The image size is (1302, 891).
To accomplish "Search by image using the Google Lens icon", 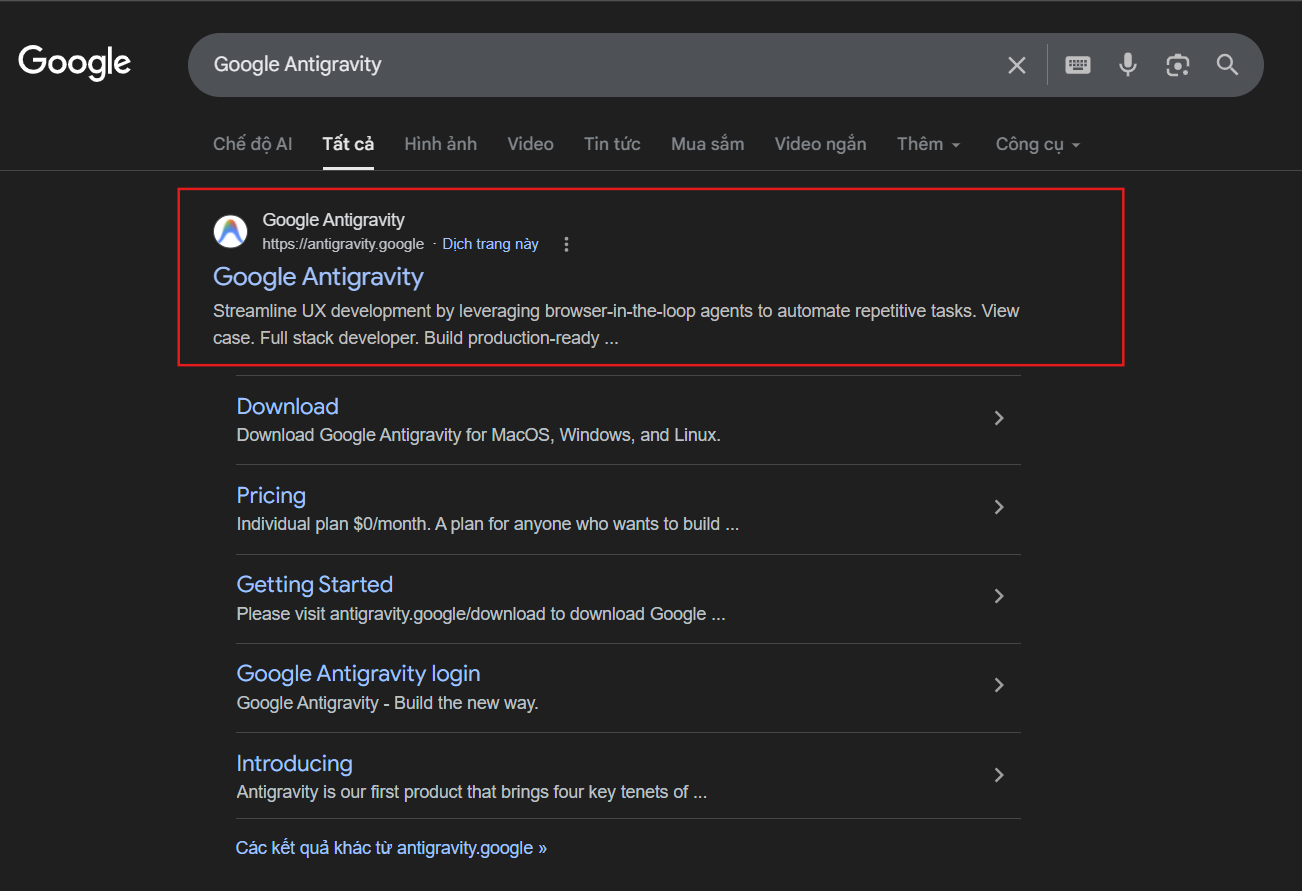I will click(x=1177, y=64).
